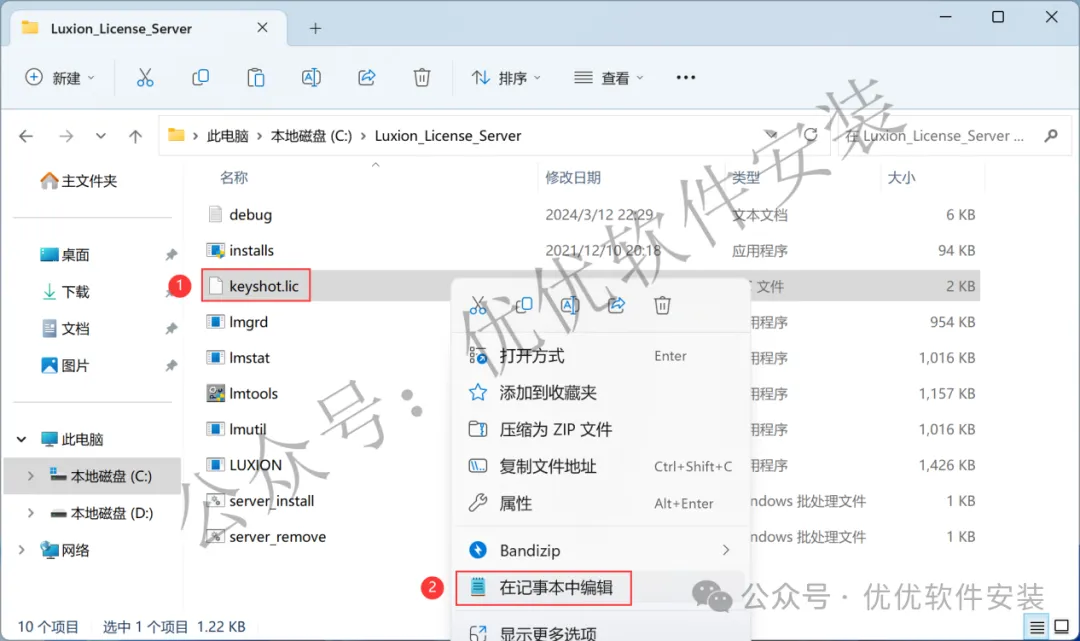Screen dimensions: 1080x641
Task: Click the Delete trash icon in the toolbar
Action: tap(422, 78)
